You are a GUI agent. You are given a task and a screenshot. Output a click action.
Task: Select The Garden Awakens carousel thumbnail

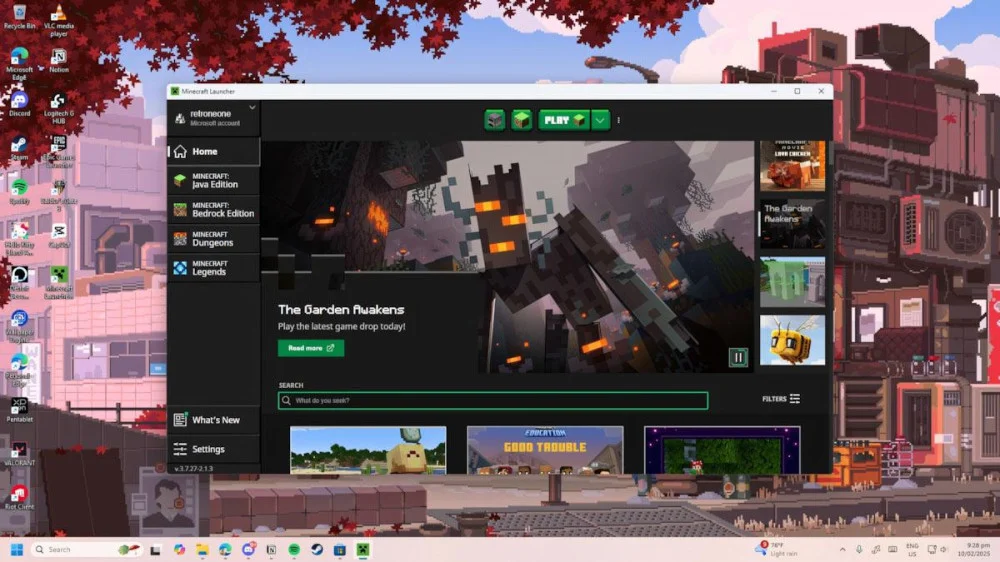tap(792, 224)
